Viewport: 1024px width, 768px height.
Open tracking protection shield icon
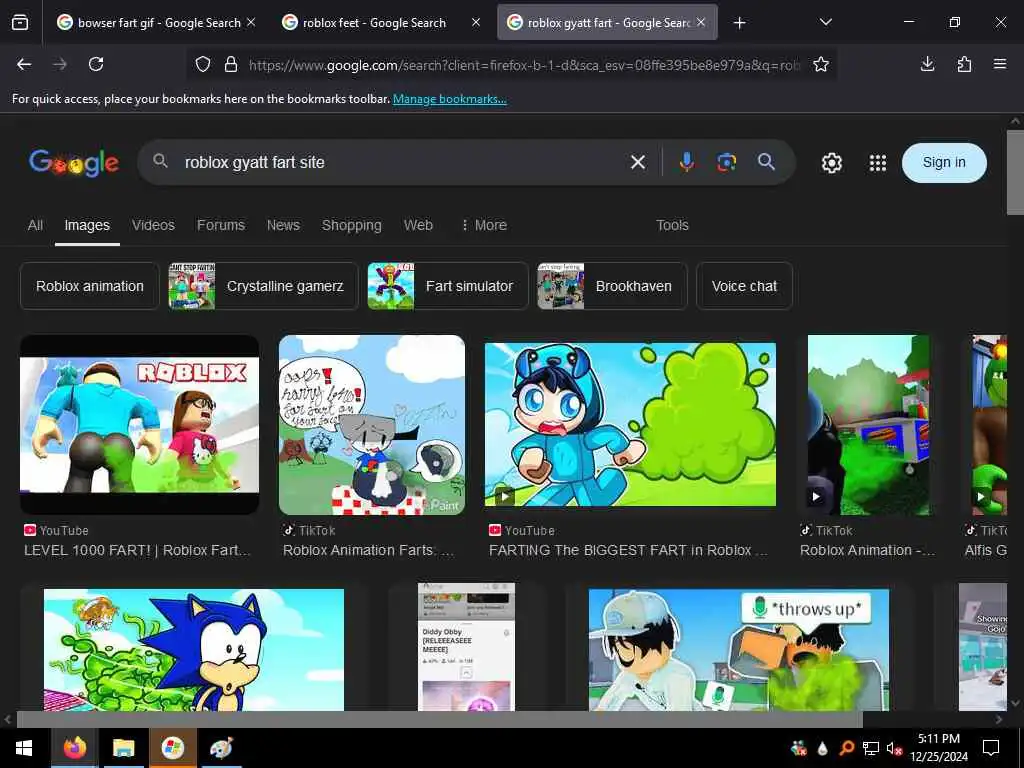point(203,64)
